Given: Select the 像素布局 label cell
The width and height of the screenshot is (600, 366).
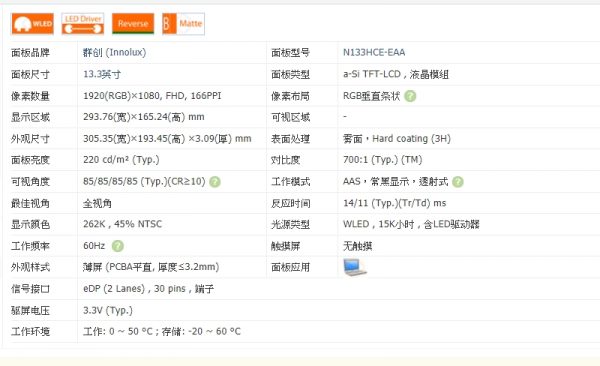Looking at the screenshot, I should pyautogui.click(x=290, y=96).
